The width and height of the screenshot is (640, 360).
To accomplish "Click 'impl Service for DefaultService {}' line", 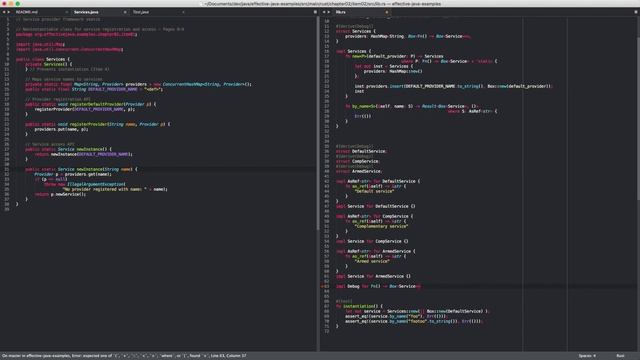I will (x=376, y=207).
